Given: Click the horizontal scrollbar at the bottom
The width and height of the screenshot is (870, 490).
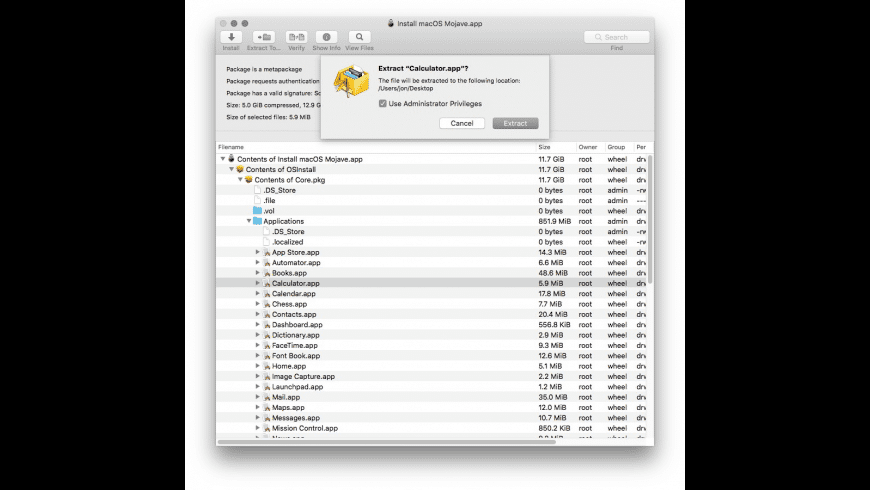Looking at the screenshot, I should pos(387,442).
